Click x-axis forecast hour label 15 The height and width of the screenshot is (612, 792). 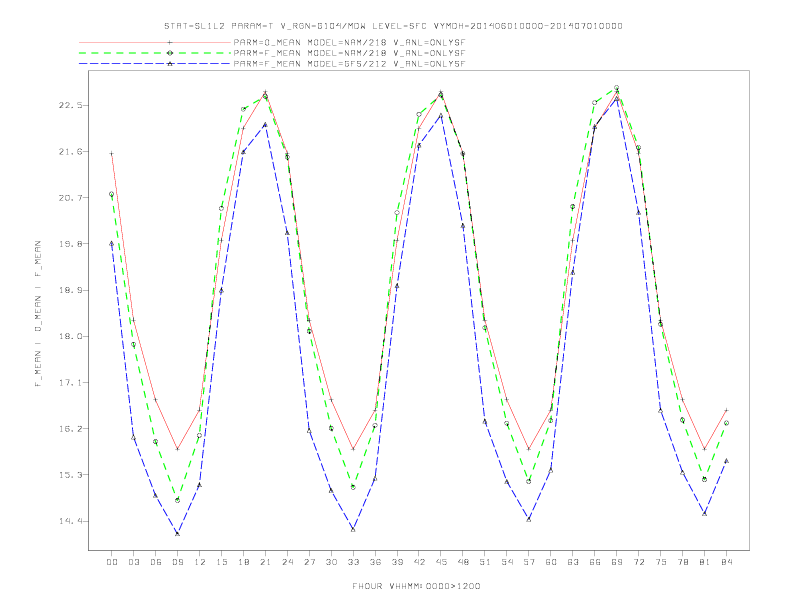[221, 562]
